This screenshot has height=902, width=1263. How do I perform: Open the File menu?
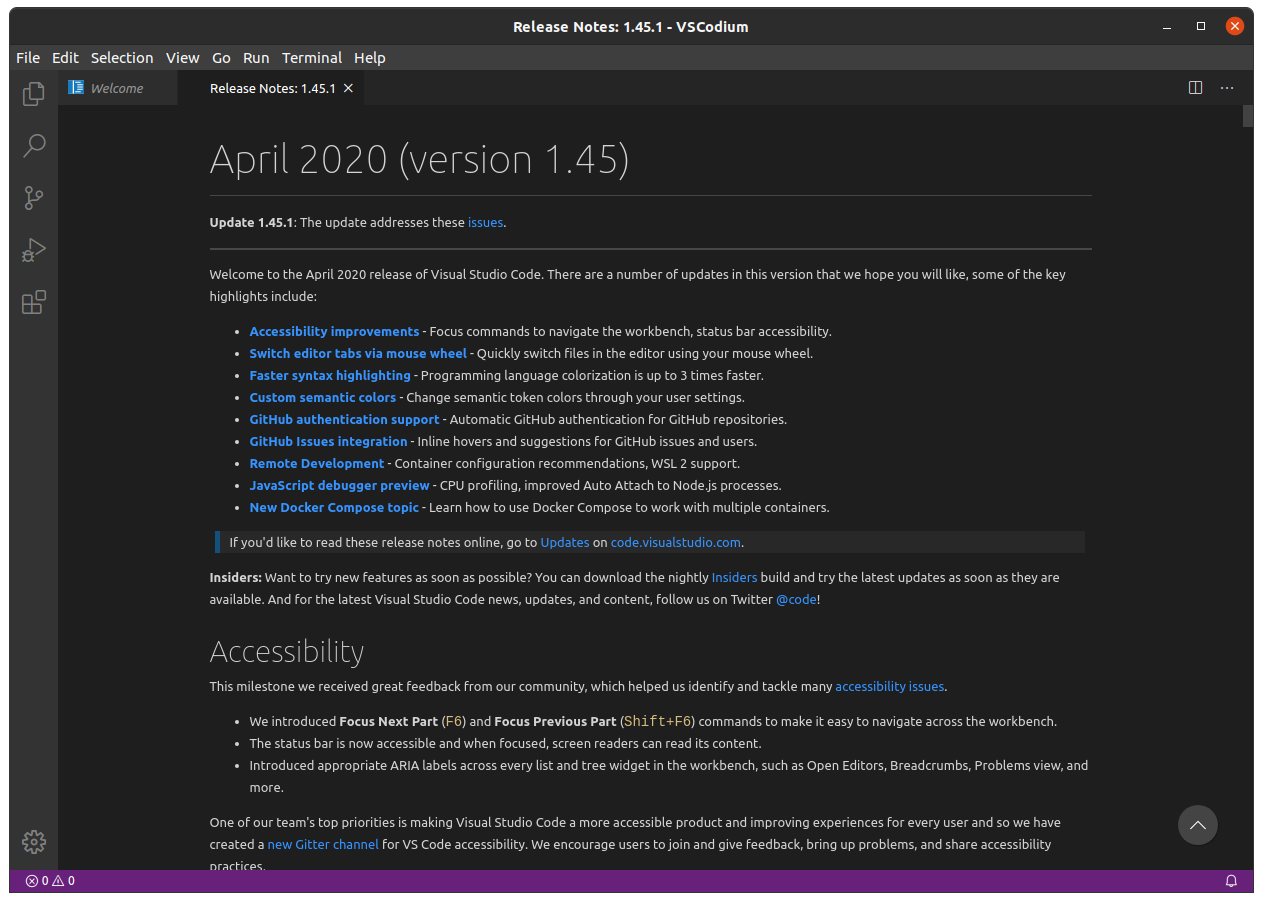28,58
